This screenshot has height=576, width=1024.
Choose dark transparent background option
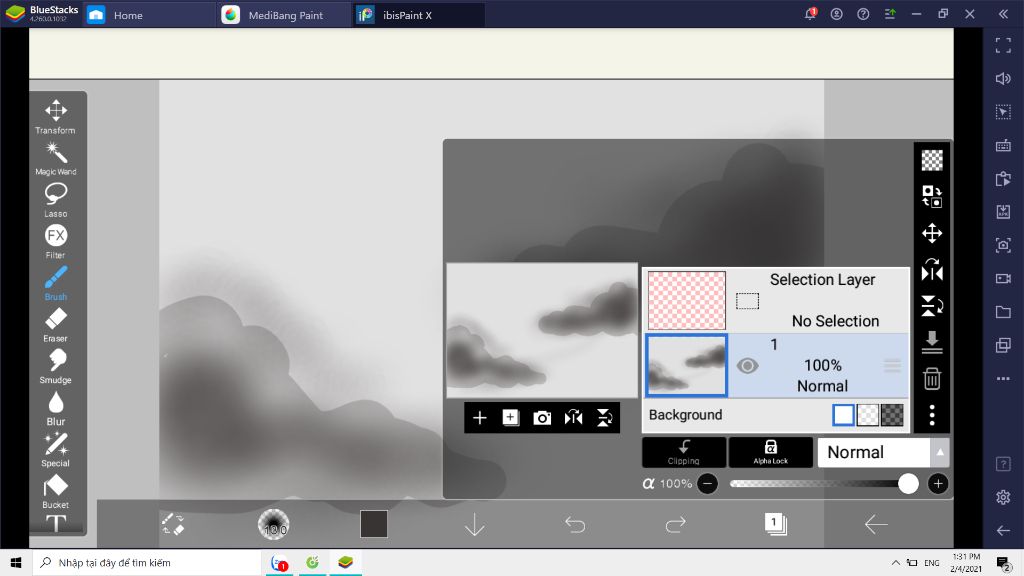tap(892, 415)
